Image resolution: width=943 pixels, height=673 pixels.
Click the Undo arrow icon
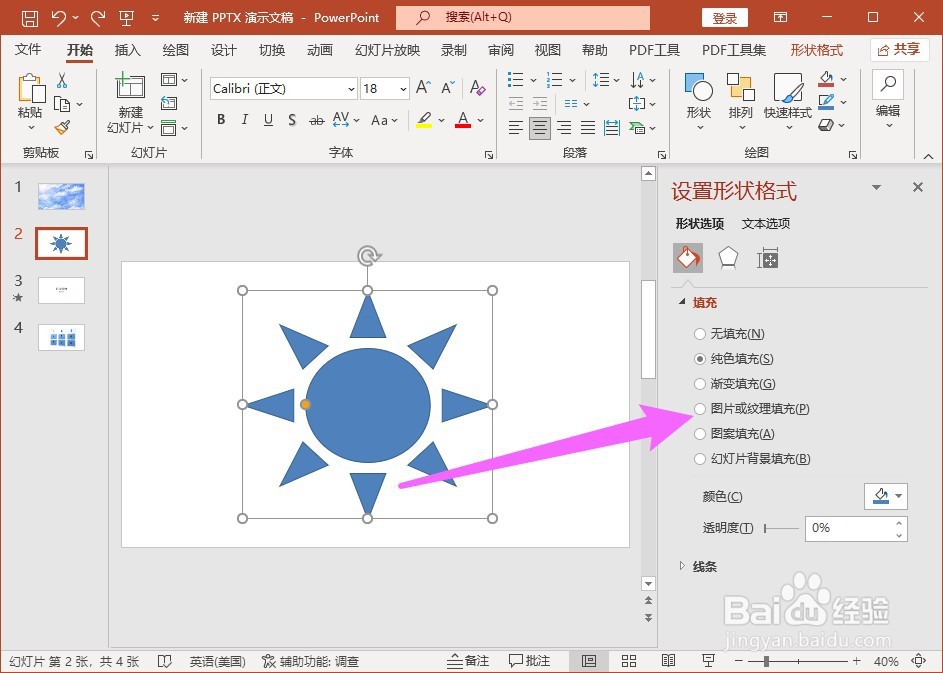59,18
